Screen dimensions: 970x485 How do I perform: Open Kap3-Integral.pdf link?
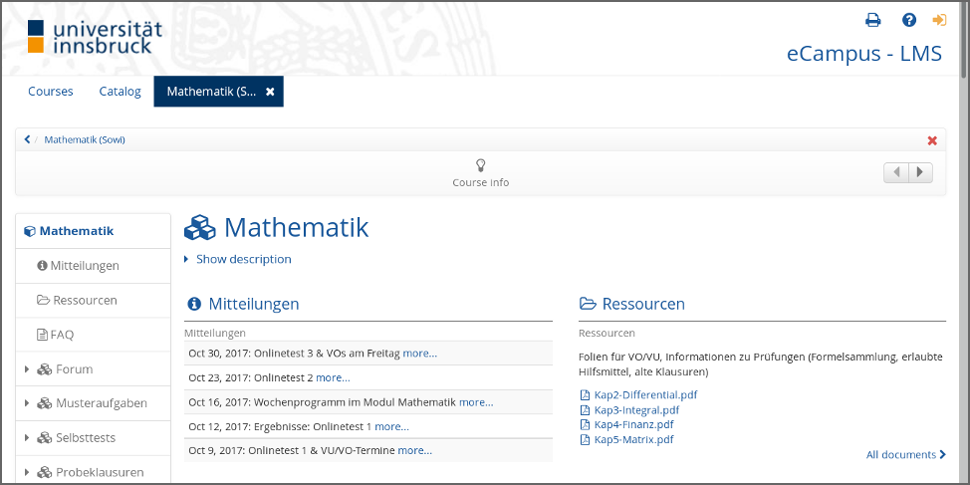coord(637,410)
